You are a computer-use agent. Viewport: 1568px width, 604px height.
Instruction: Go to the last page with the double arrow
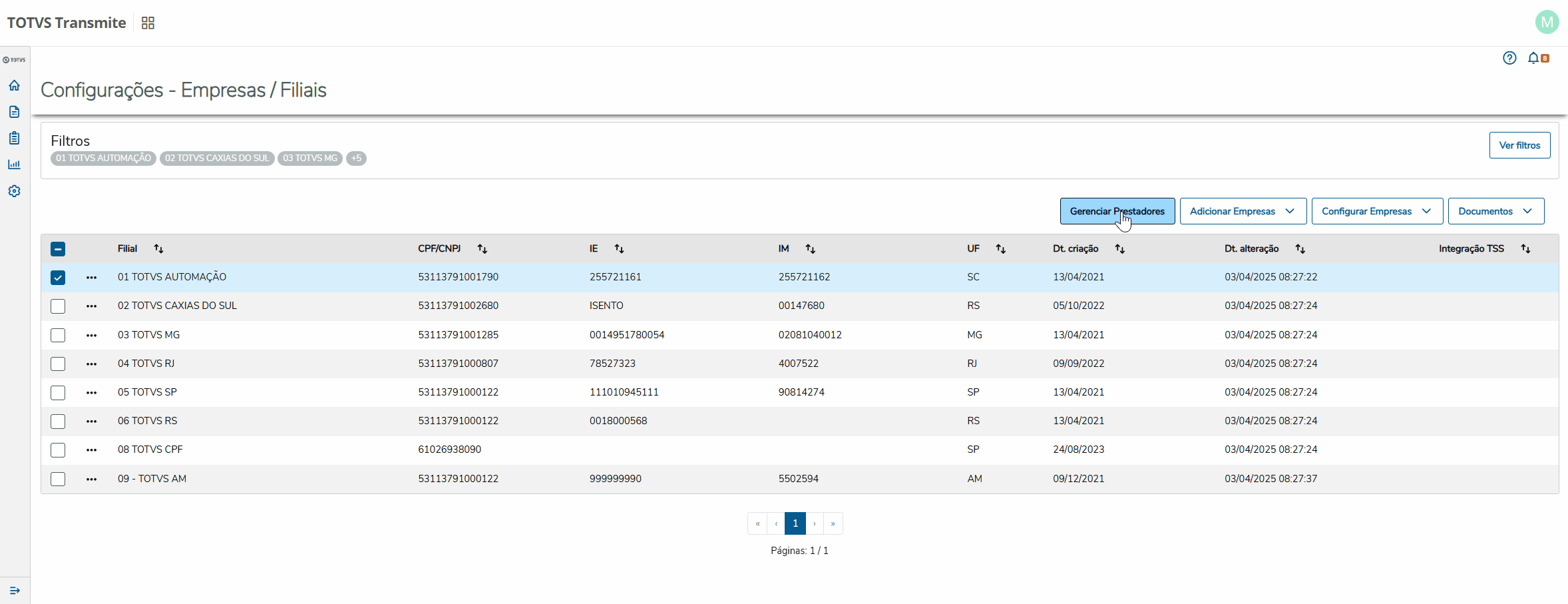(x=833, y=523)
